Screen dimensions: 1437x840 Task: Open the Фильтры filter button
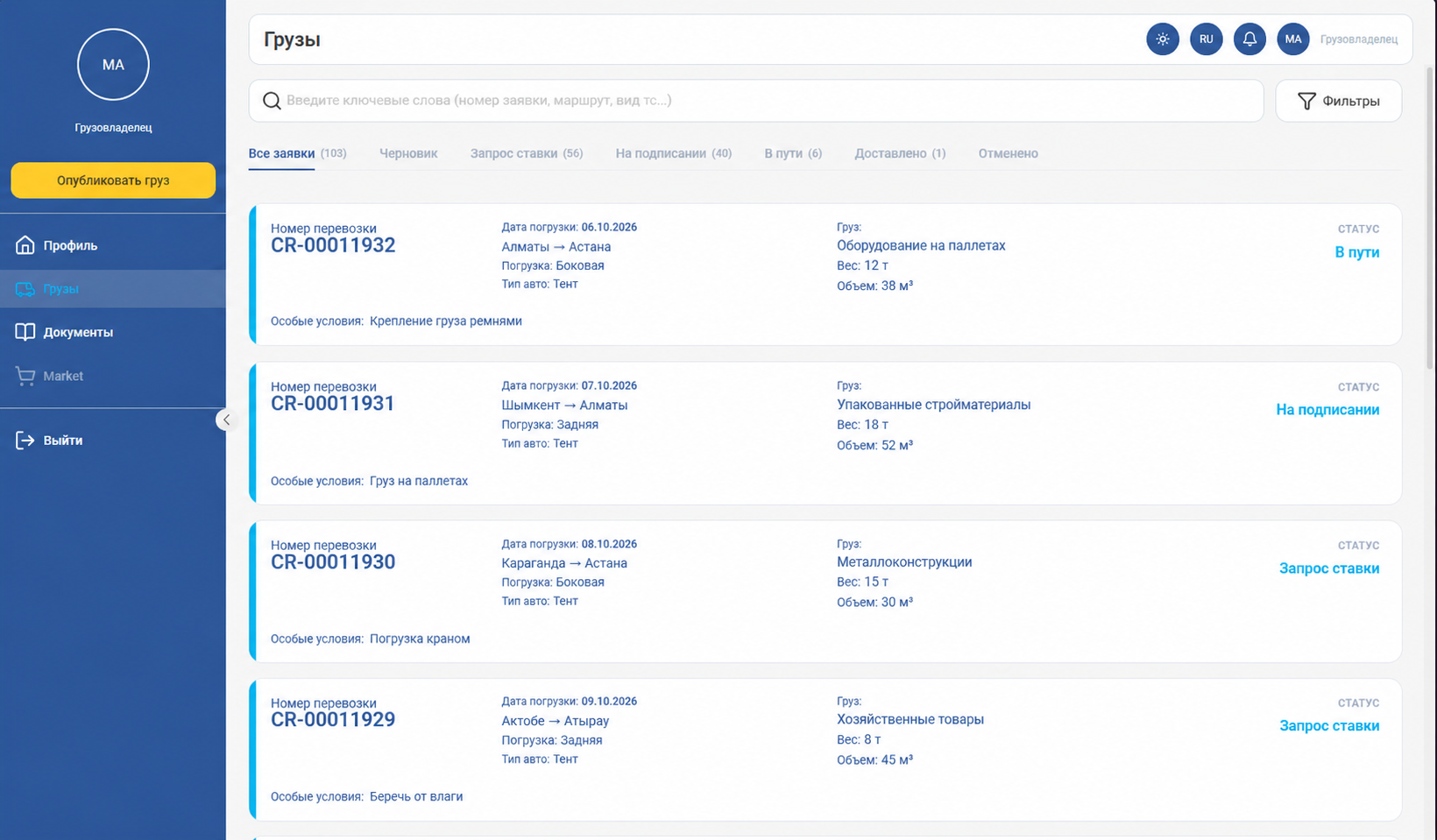[1338, 101]
